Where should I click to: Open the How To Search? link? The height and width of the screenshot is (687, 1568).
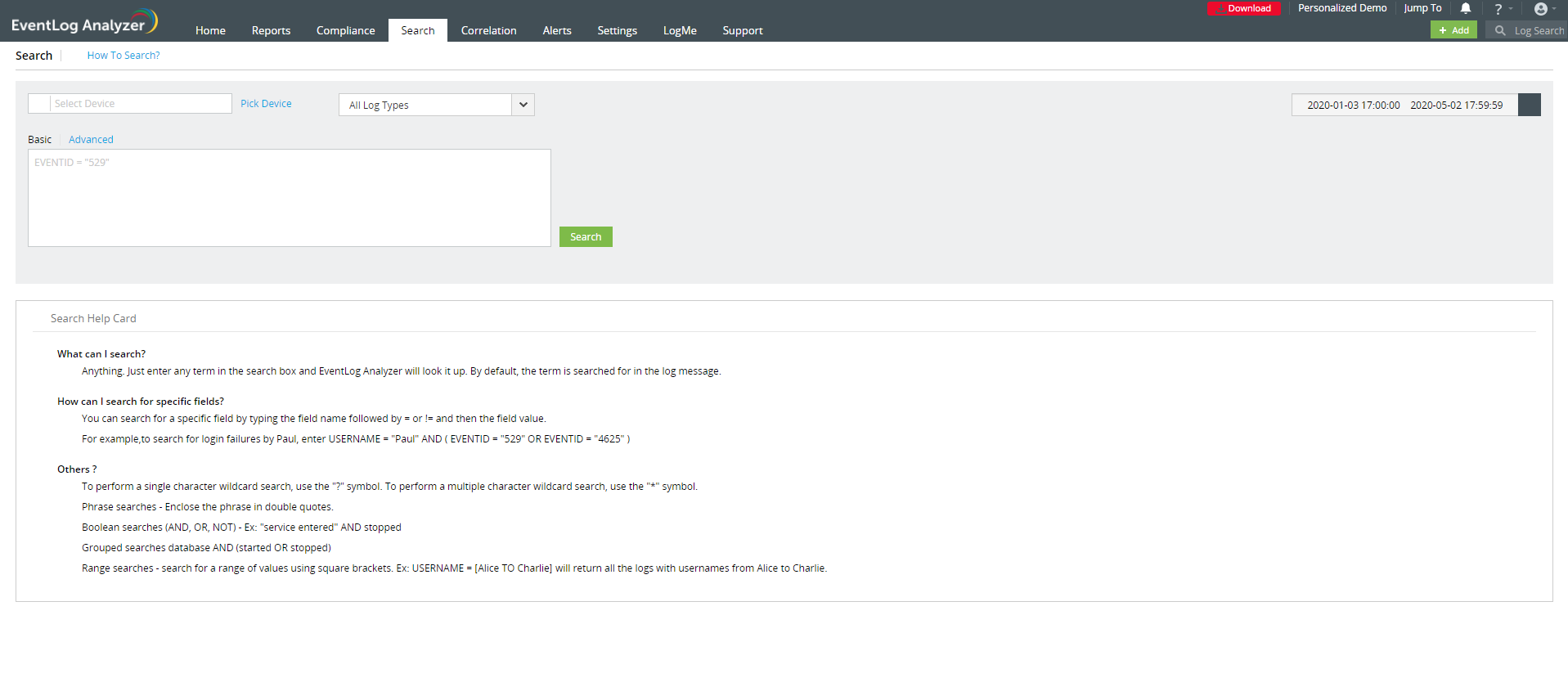click(124, 56)
